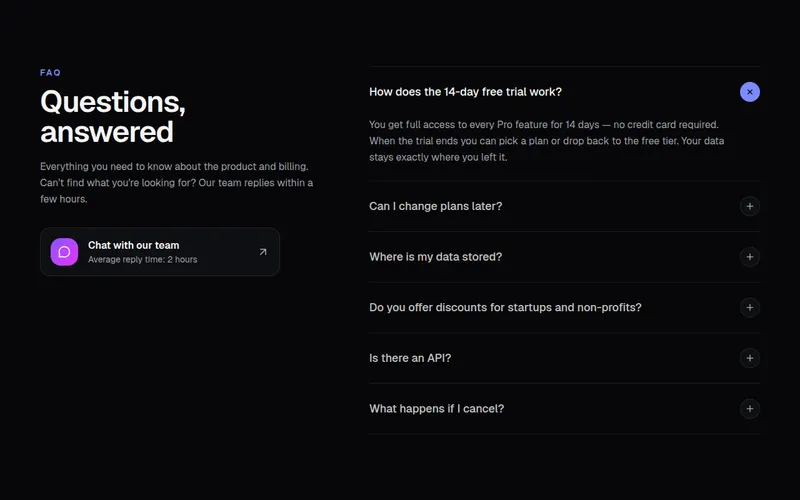Viewport: 800px width, 500px height.
Task: Expand plus icon for cancel question
Action: (x=749, y=409)
